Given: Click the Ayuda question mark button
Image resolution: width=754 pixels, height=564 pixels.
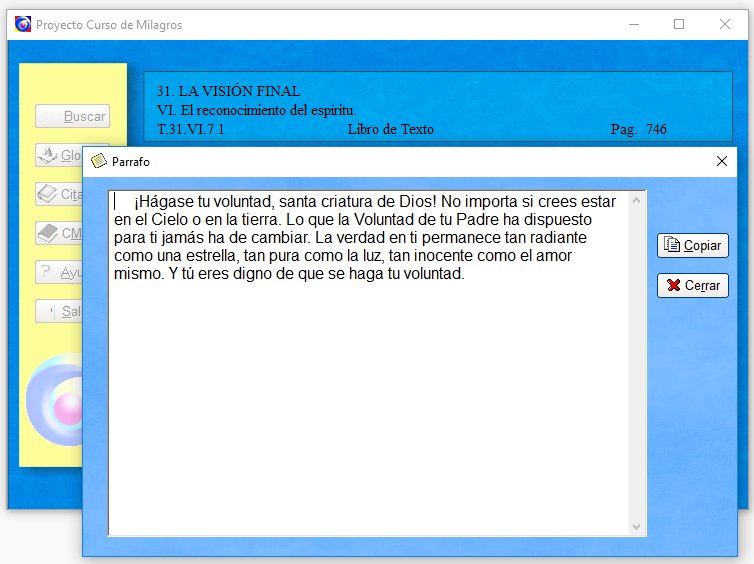Looking at the screenshot, I should [x=59, y=272].
